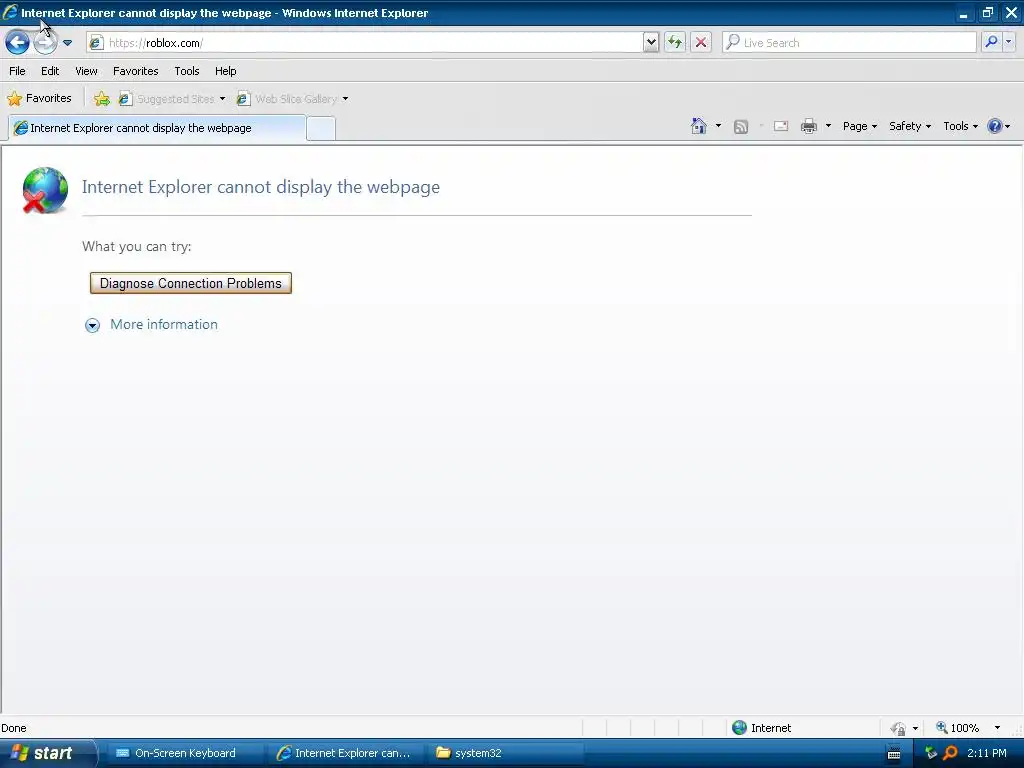Click the IE logo in title bar
The image size is (1024, 768).
10,12
